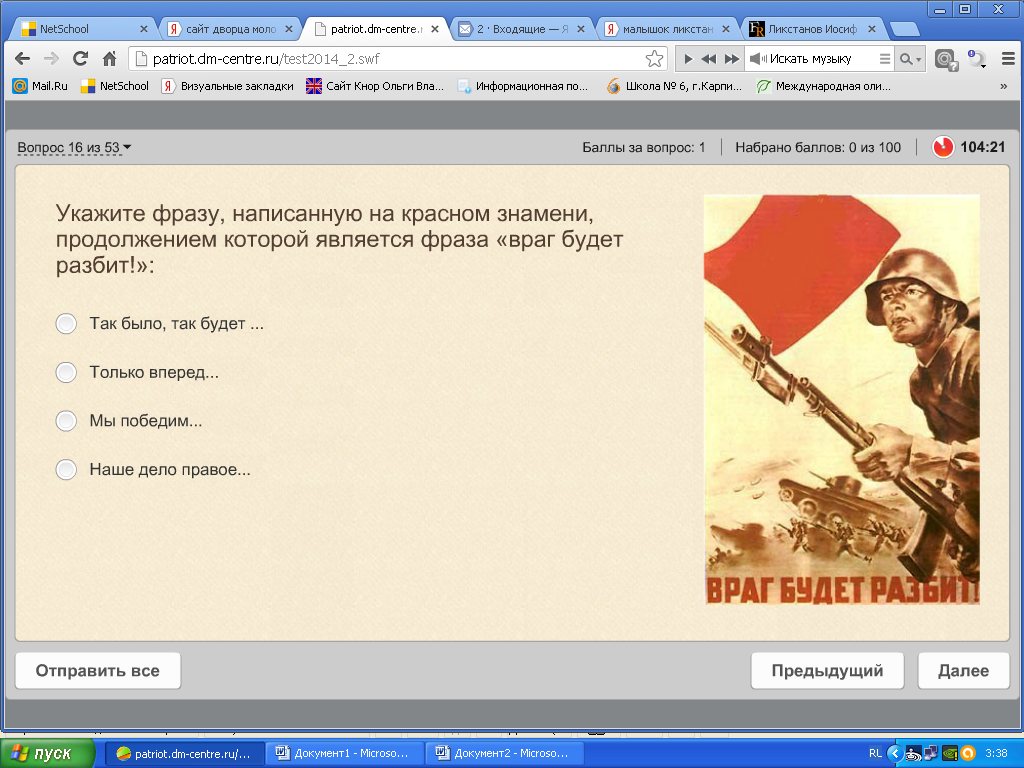Image resolution: width=1024 pixels, height=768 pixels.
Task: Open the NetSchool bookmark
Action: 115,86
